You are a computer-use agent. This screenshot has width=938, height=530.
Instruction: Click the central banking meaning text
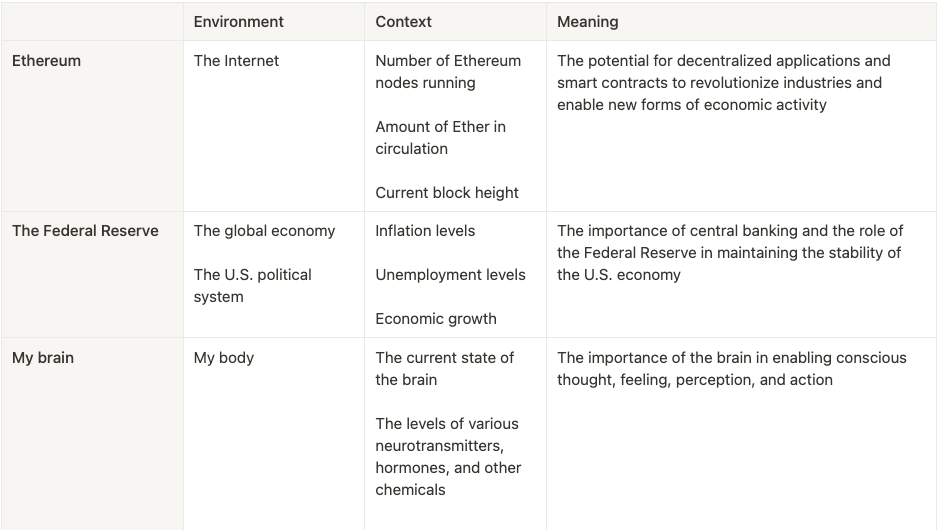(x=730, y=252)
